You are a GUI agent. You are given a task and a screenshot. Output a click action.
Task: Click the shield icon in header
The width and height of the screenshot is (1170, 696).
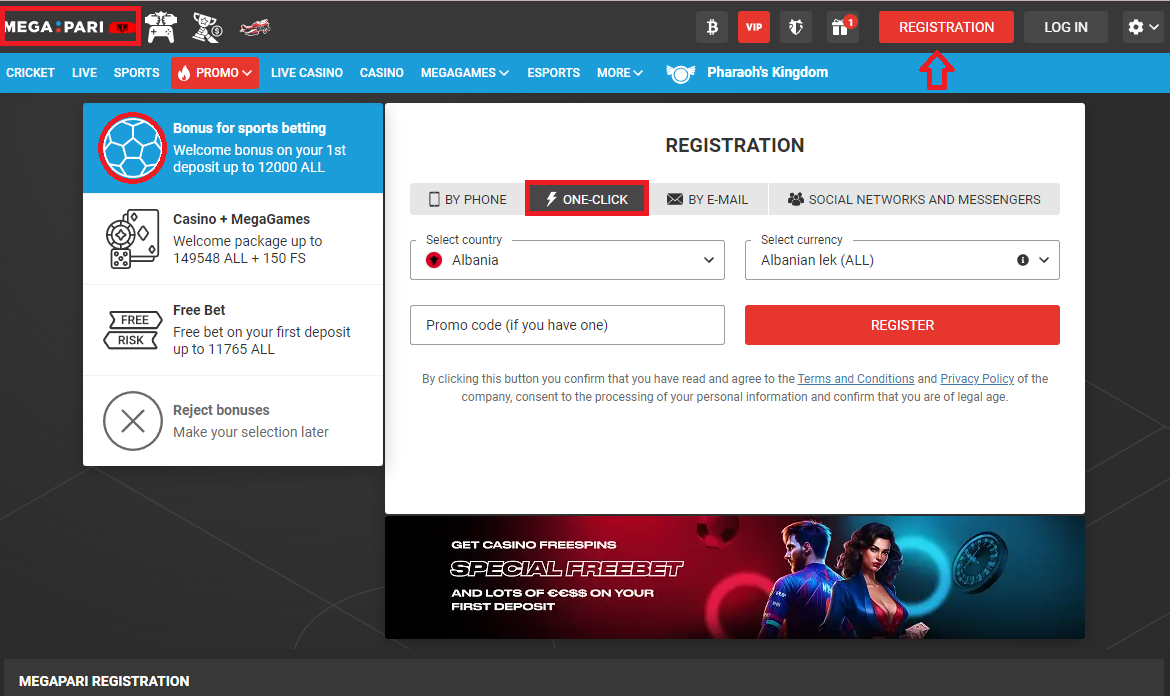[x=795, y=28]
